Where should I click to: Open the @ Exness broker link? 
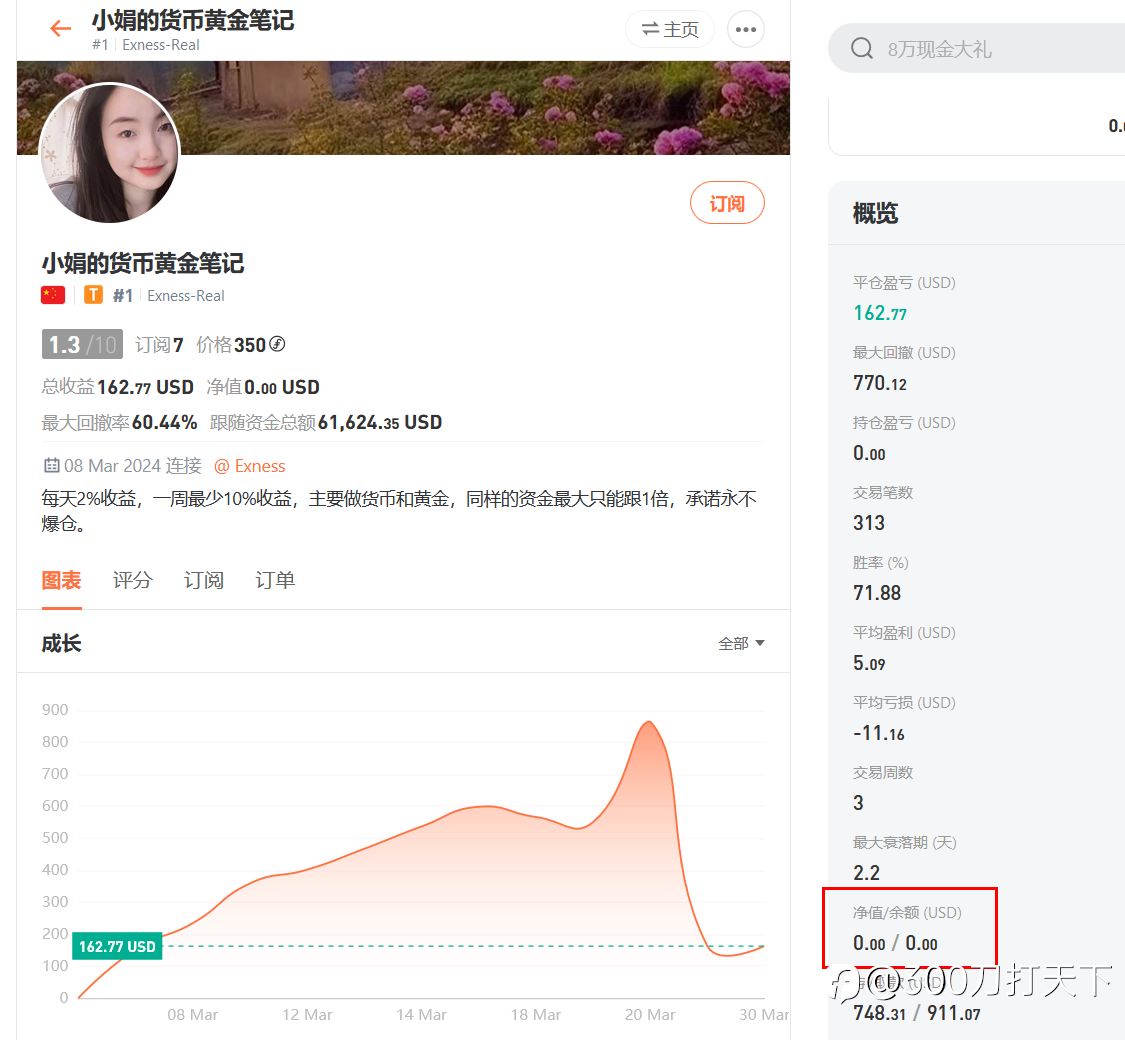[x=250, y=466]
